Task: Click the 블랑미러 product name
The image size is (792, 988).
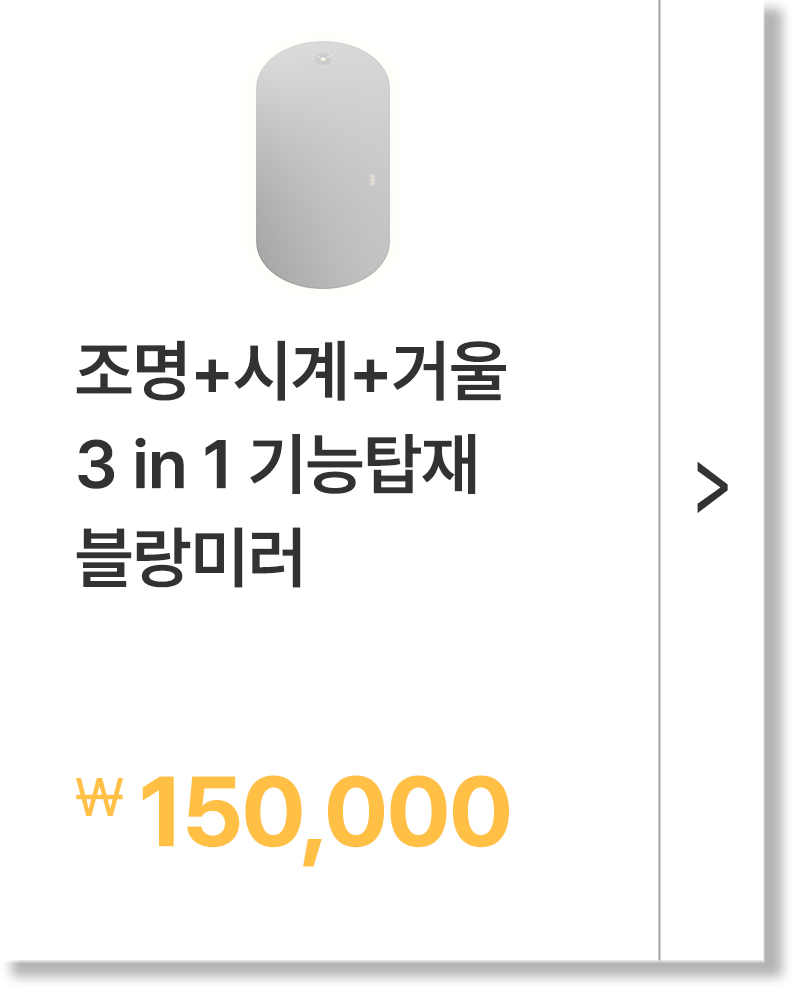Action: click(x=189, y=557)
